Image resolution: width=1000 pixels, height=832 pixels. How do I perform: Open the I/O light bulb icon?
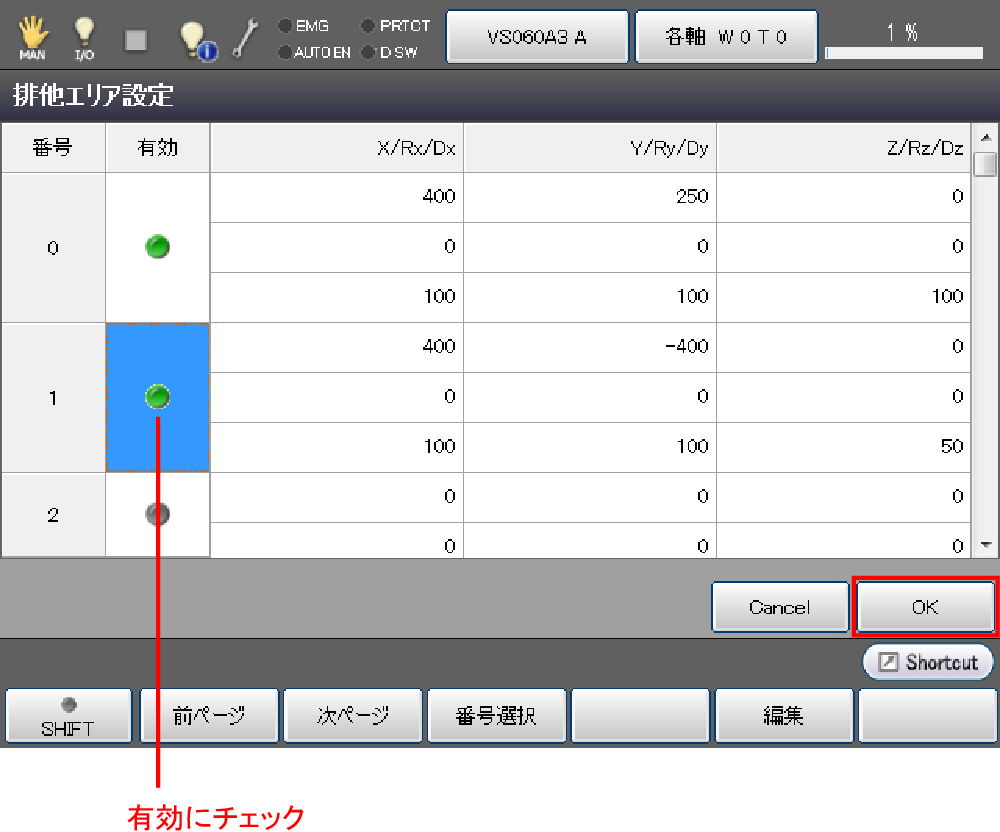coord(85,38)
